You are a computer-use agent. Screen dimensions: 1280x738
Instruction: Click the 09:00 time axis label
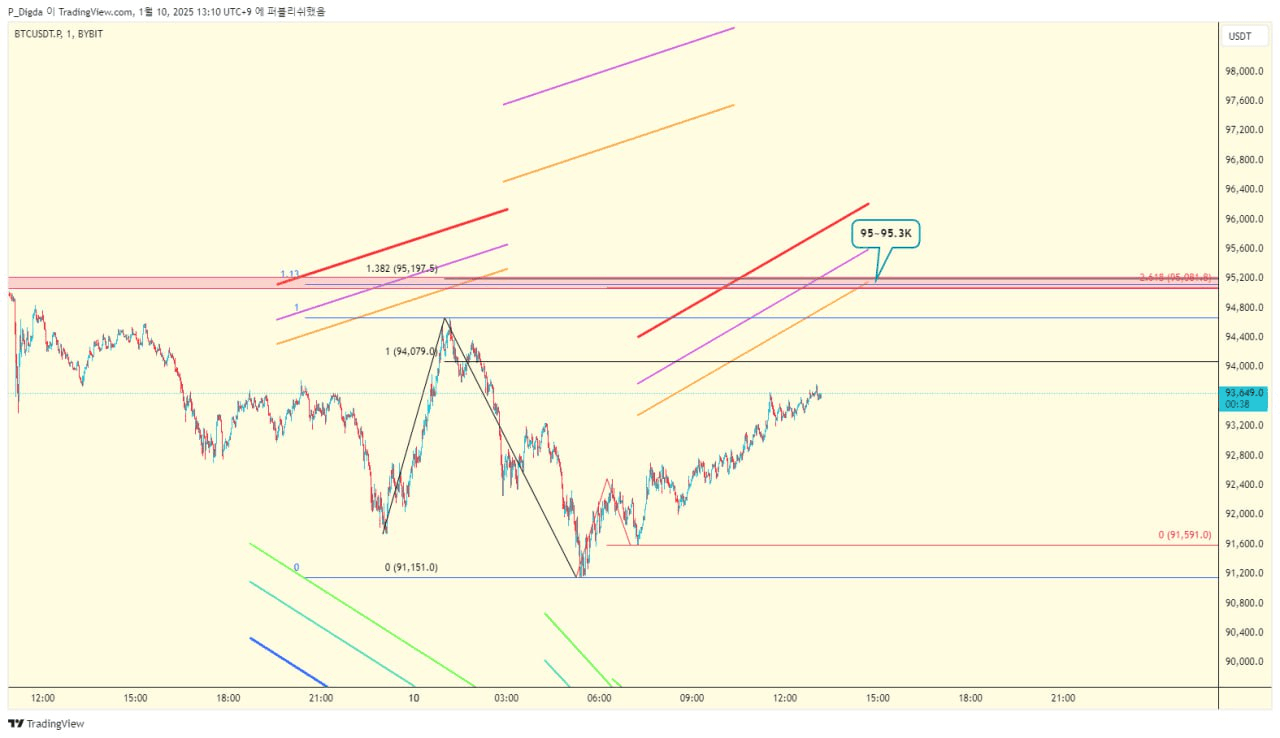(692, 698)
